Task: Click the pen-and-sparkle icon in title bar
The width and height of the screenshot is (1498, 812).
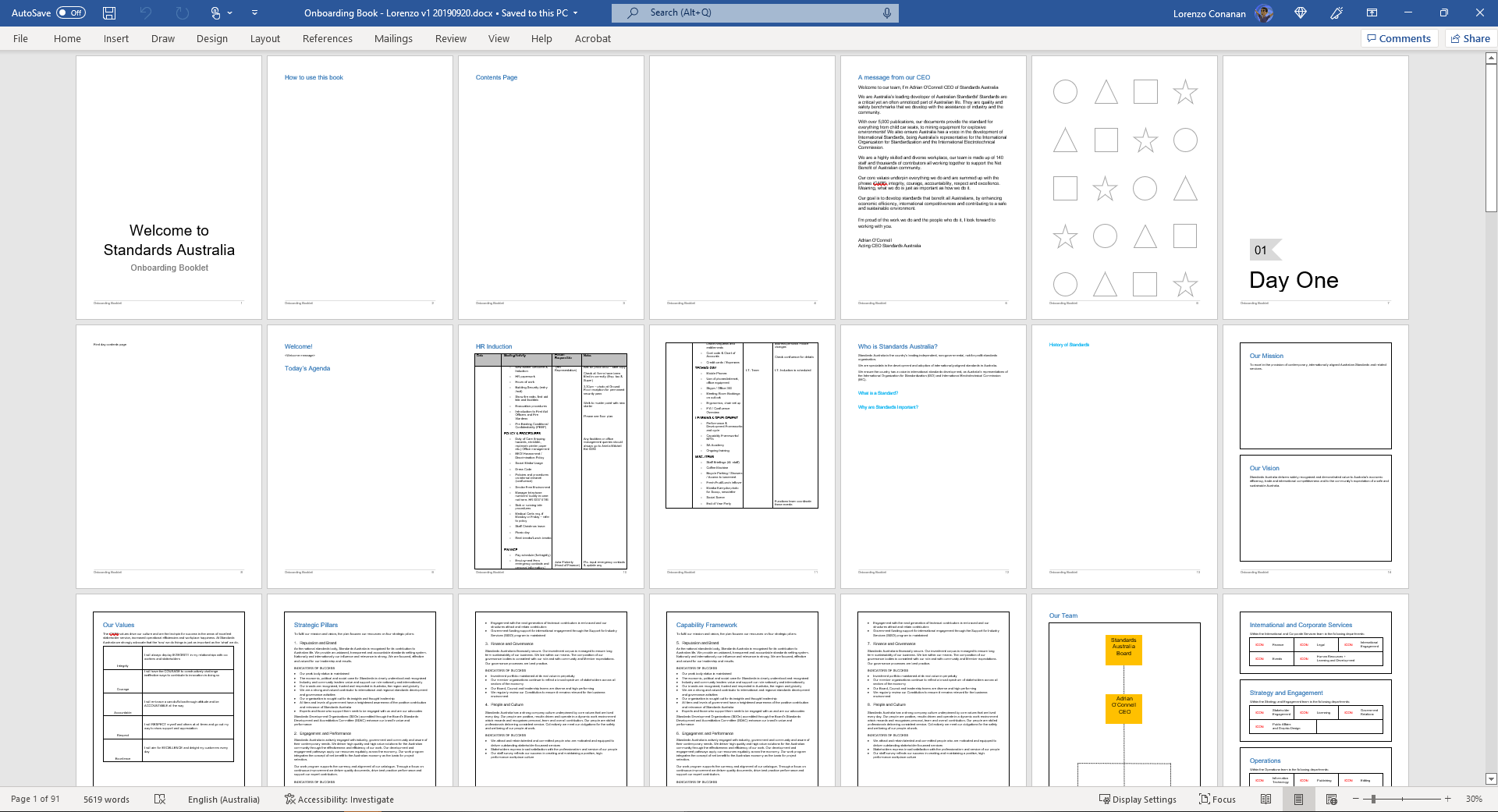Action: 1336,12
